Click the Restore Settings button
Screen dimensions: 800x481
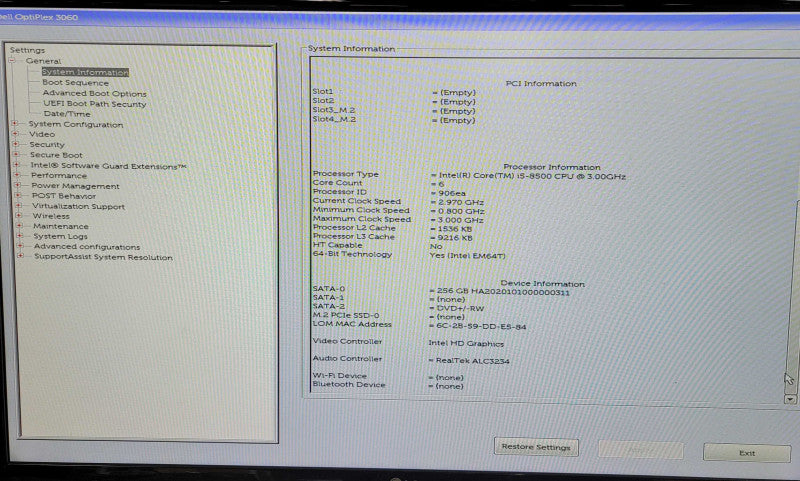tap(536, 447)
